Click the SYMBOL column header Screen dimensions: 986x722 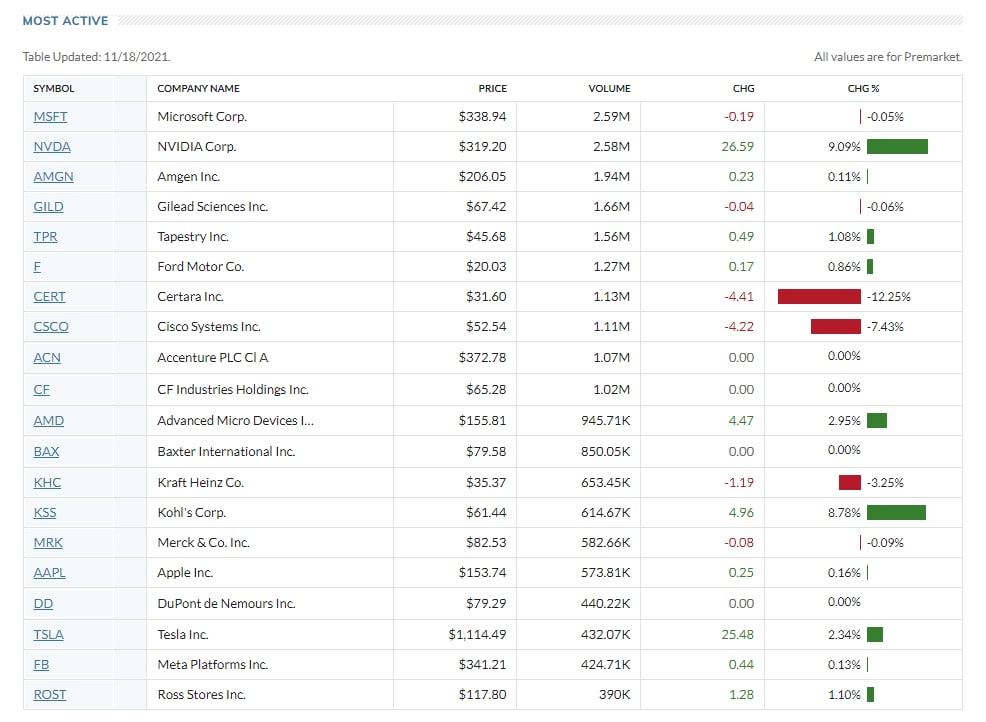pos(53,89)
